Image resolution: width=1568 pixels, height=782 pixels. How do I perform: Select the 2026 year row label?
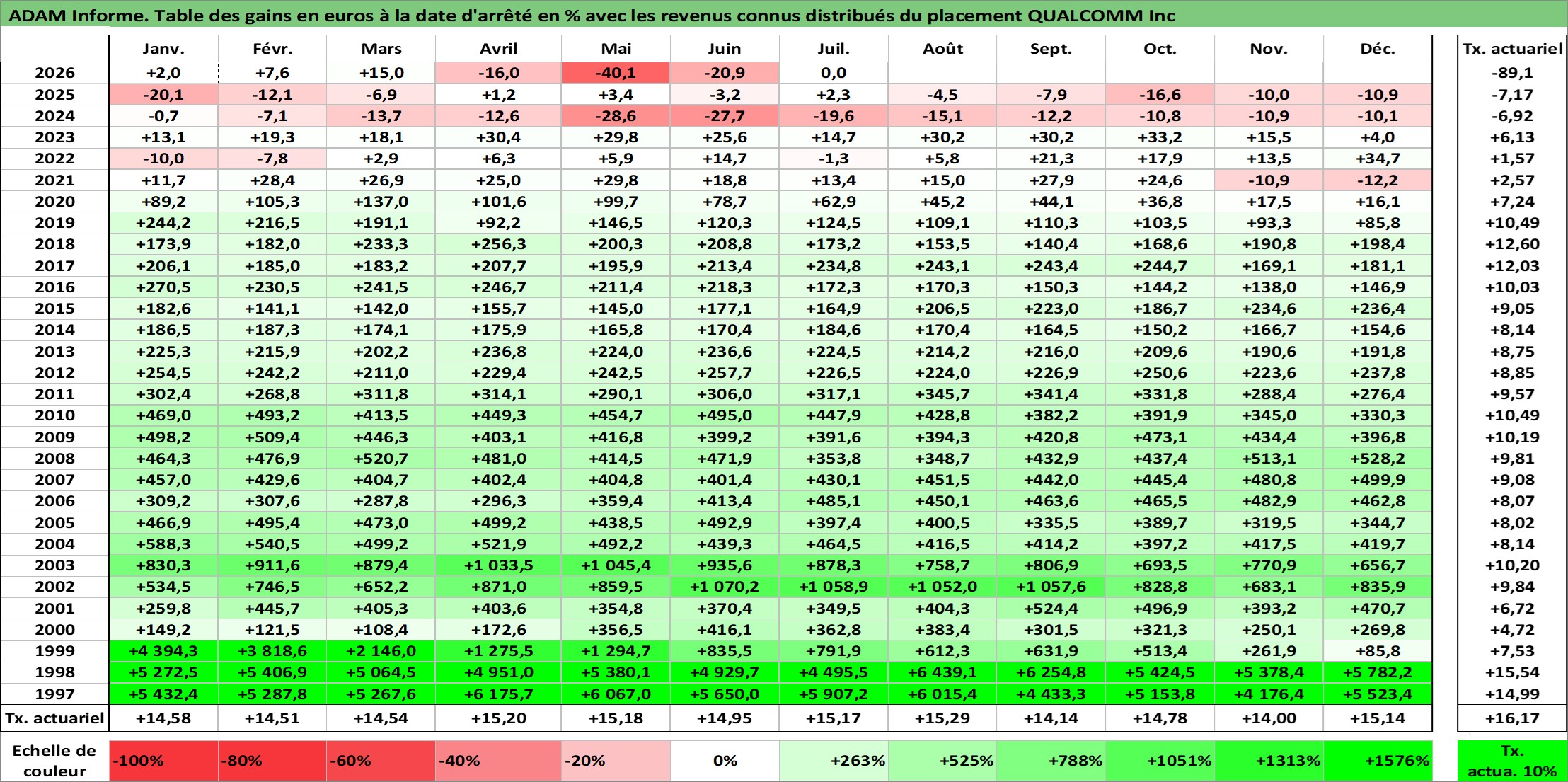(54, 73)
